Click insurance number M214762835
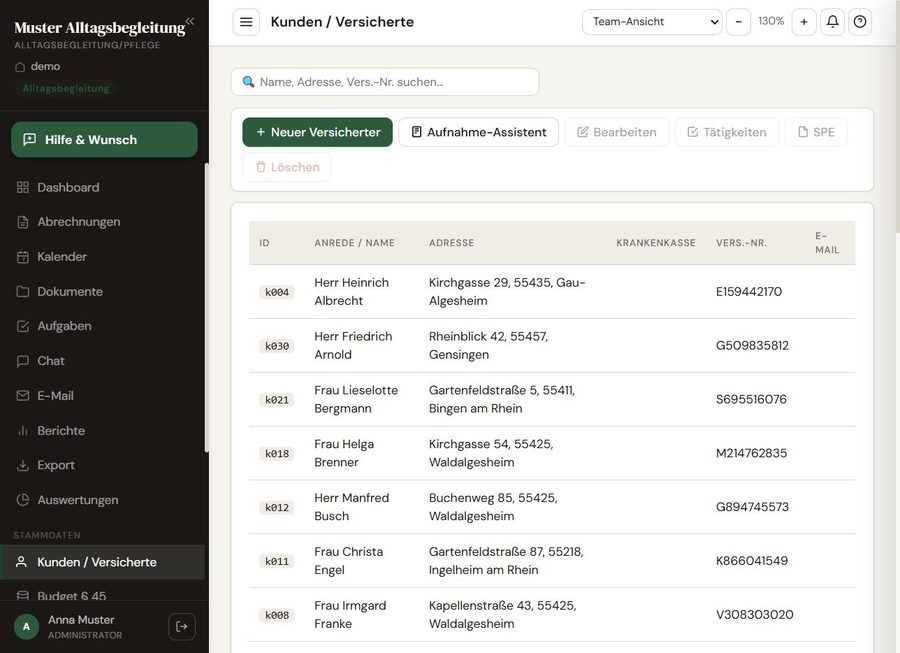 751,453
